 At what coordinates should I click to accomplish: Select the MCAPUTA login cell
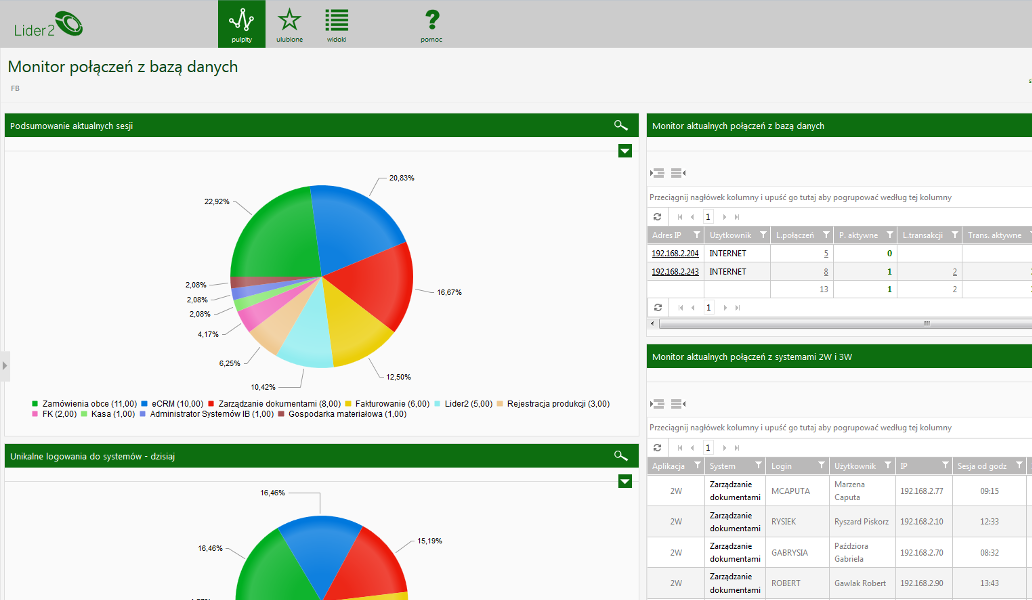[797, 491]
